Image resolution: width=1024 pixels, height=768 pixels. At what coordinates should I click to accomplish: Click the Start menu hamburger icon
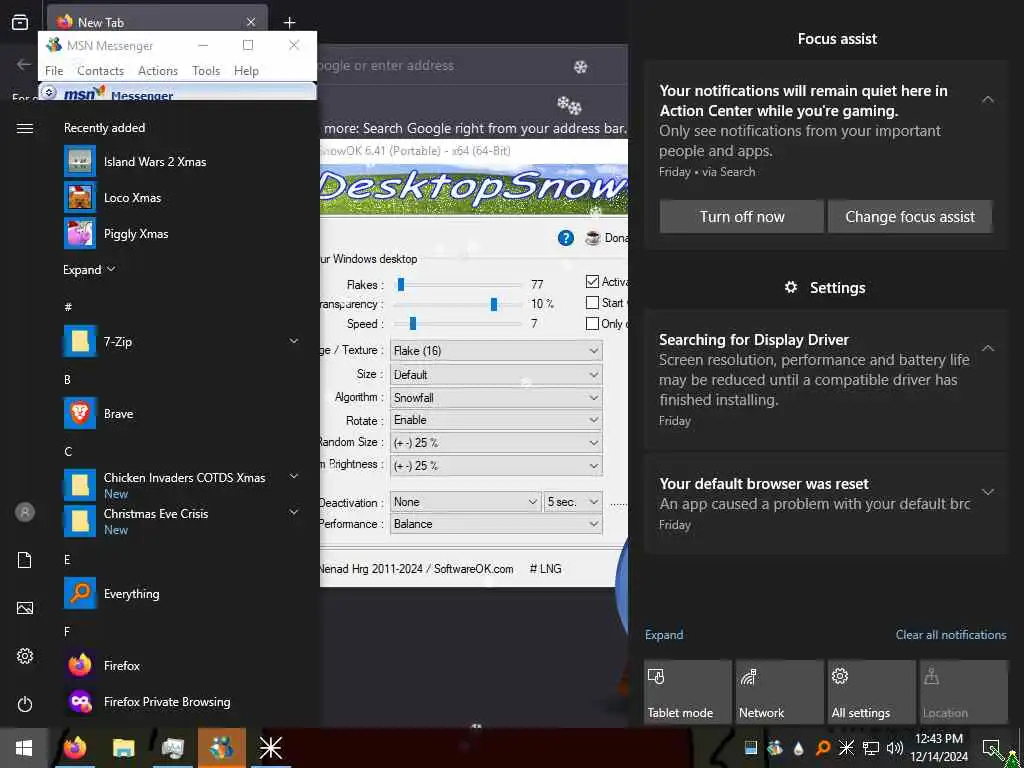[x=25, y=128]
